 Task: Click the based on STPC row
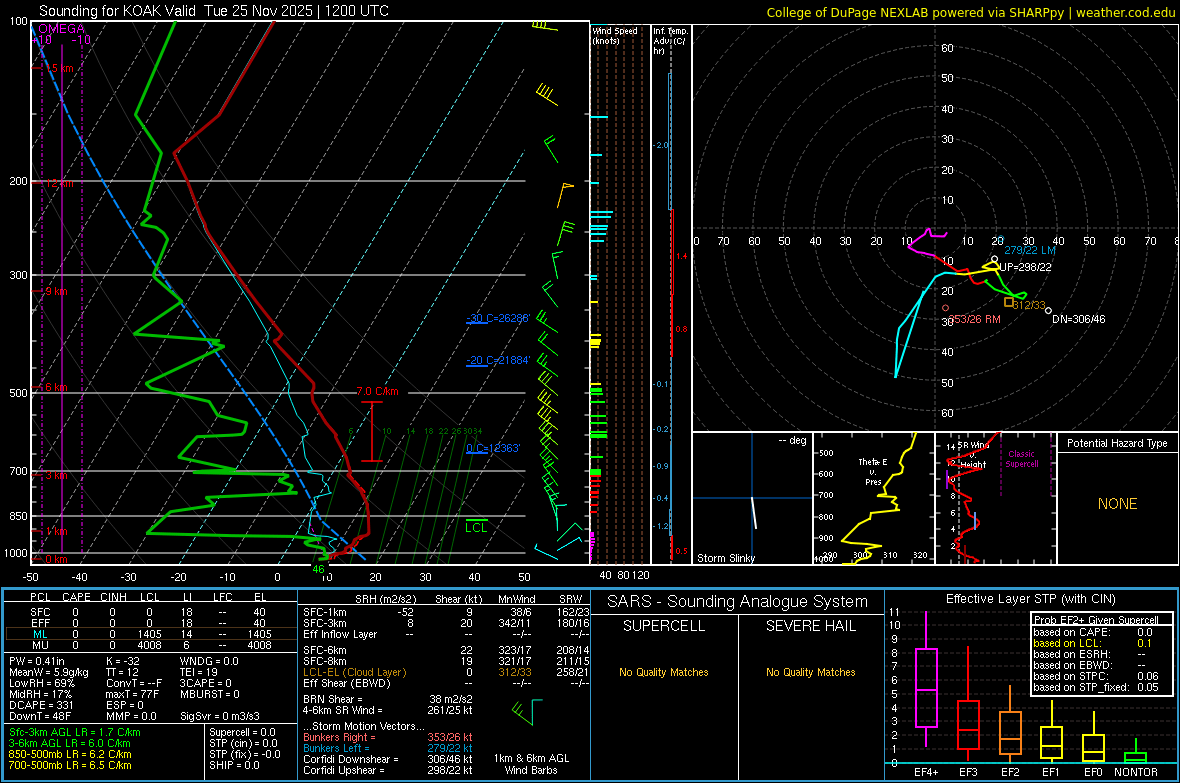pyautogui.click(x=1096, y=676)
